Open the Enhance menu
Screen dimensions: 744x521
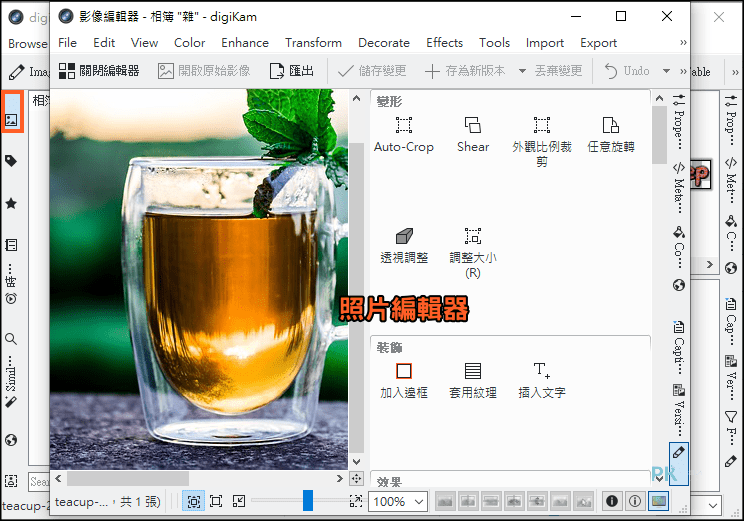245,43
